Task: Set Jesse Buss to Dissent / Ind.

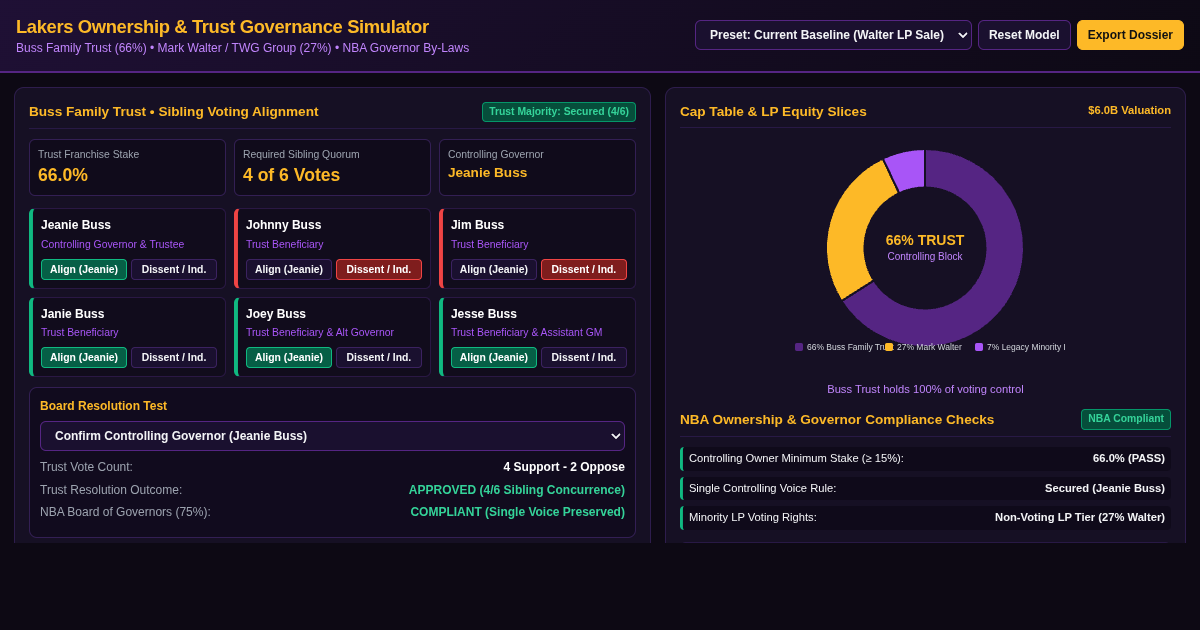Action: point(584,358)
